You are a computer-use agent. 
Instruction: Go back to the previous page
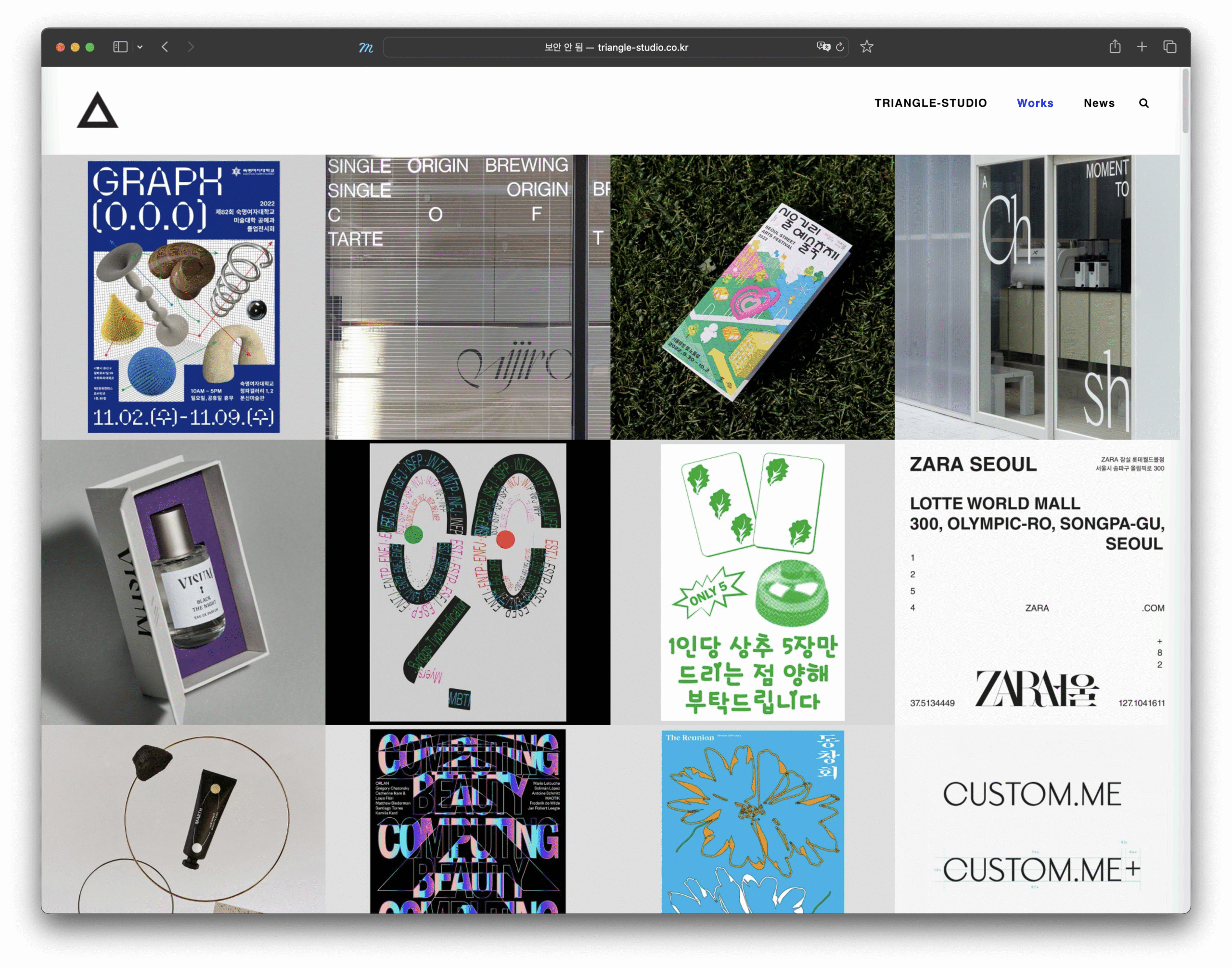click(x=165, y=47)
